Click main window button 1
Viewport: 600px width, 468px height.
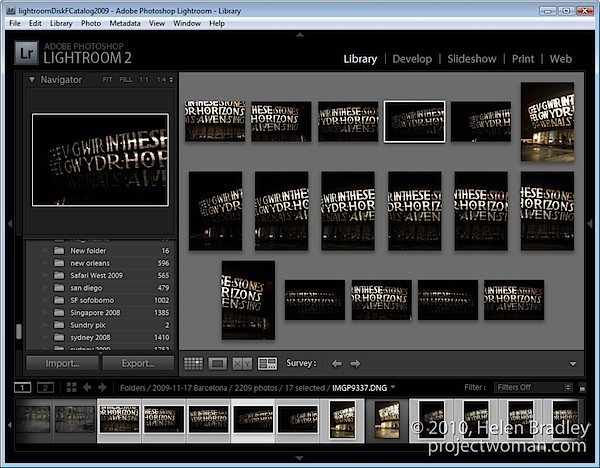click(x=23, y=388)
